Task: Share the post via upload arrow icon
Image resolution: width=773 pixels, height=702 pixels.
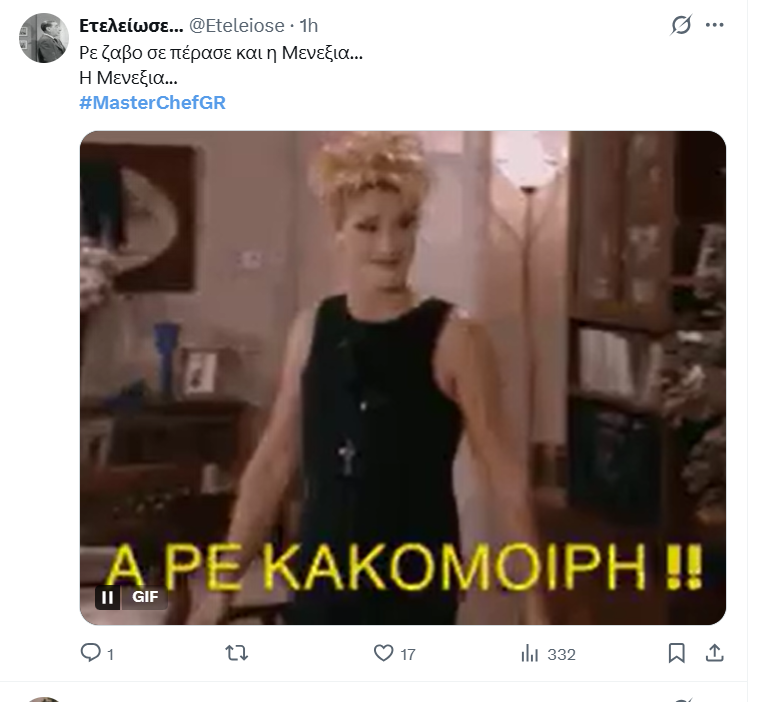Action: point(714,653)
